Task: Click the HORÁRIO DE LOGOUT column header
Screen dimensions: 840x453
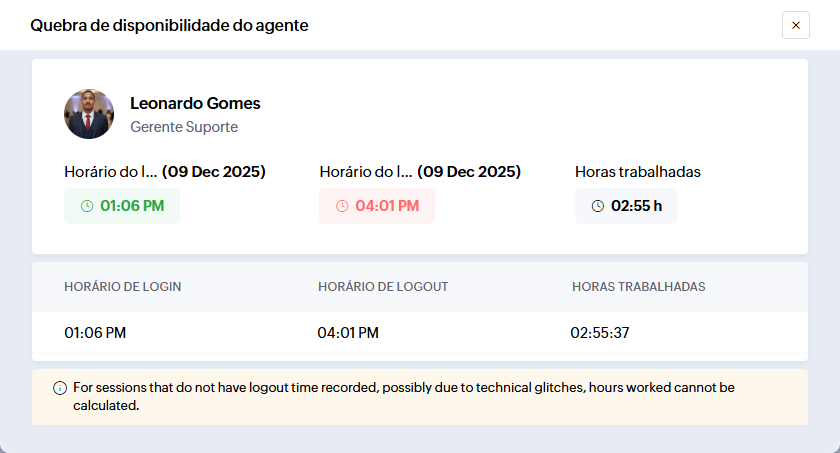Action: 383,287
